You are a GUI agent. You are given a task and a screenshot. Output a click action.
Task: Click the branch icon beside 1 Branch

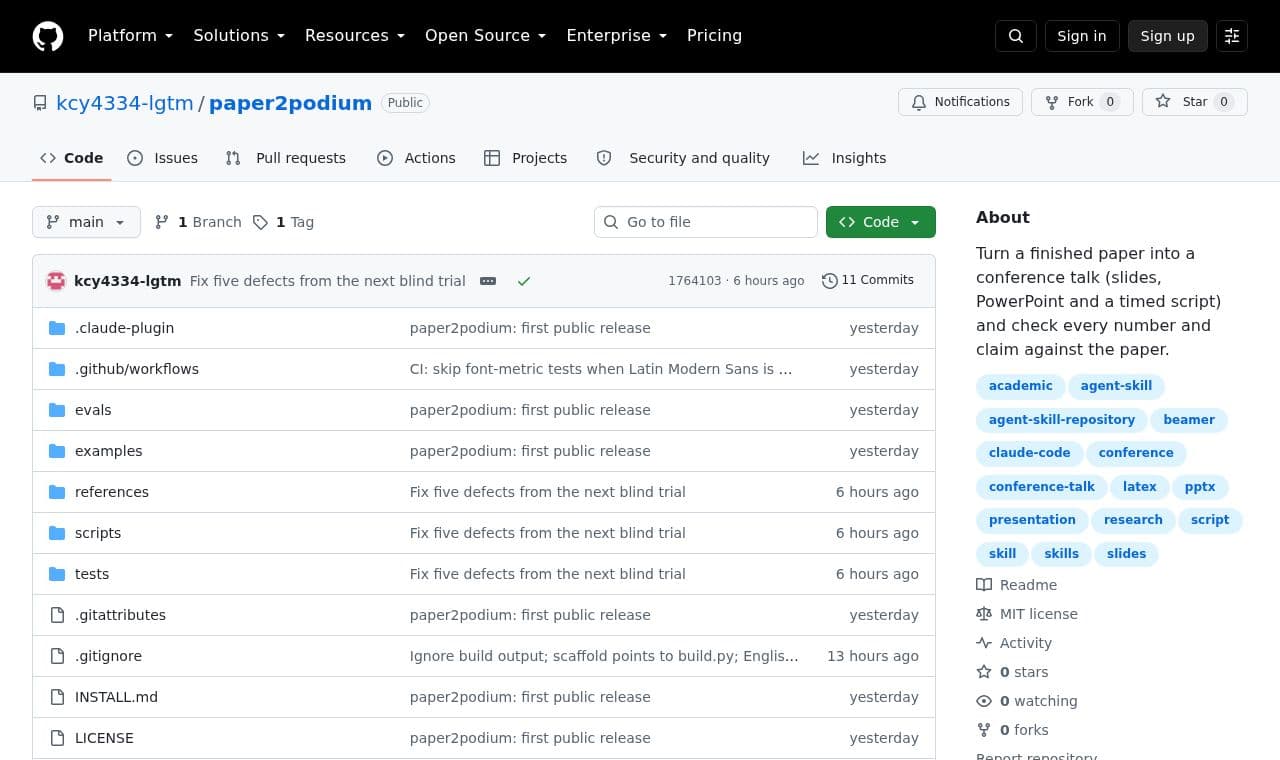pos(162,222)
